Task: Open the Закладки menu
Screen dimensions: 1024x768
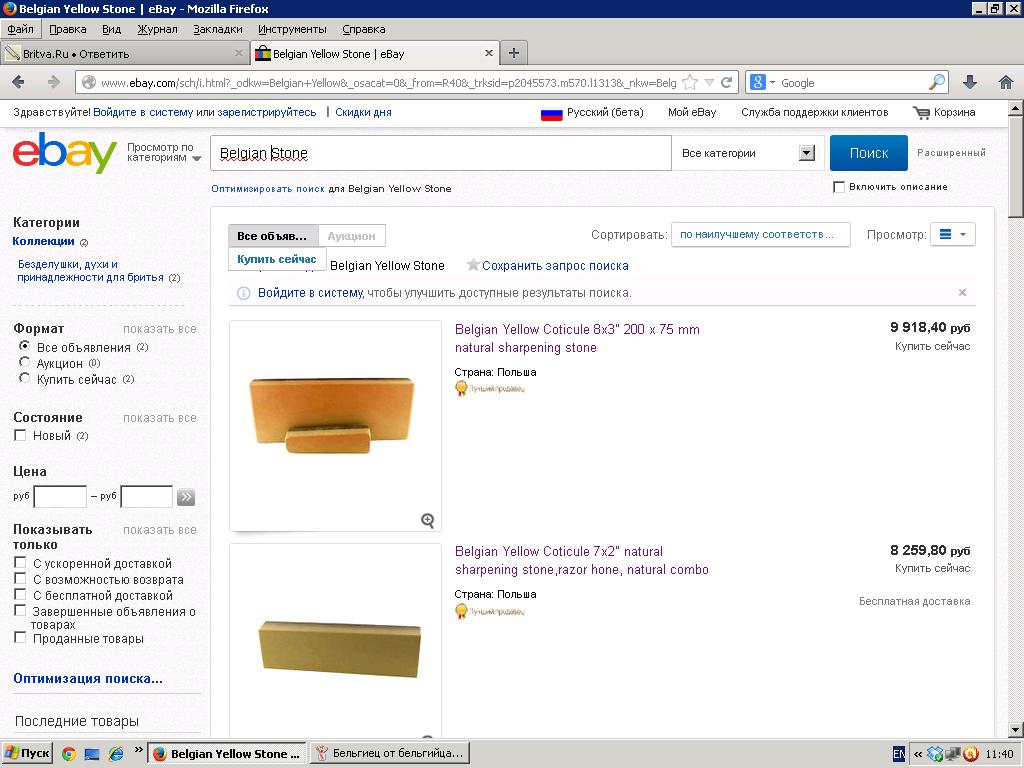Action: [x=217, y=29]
